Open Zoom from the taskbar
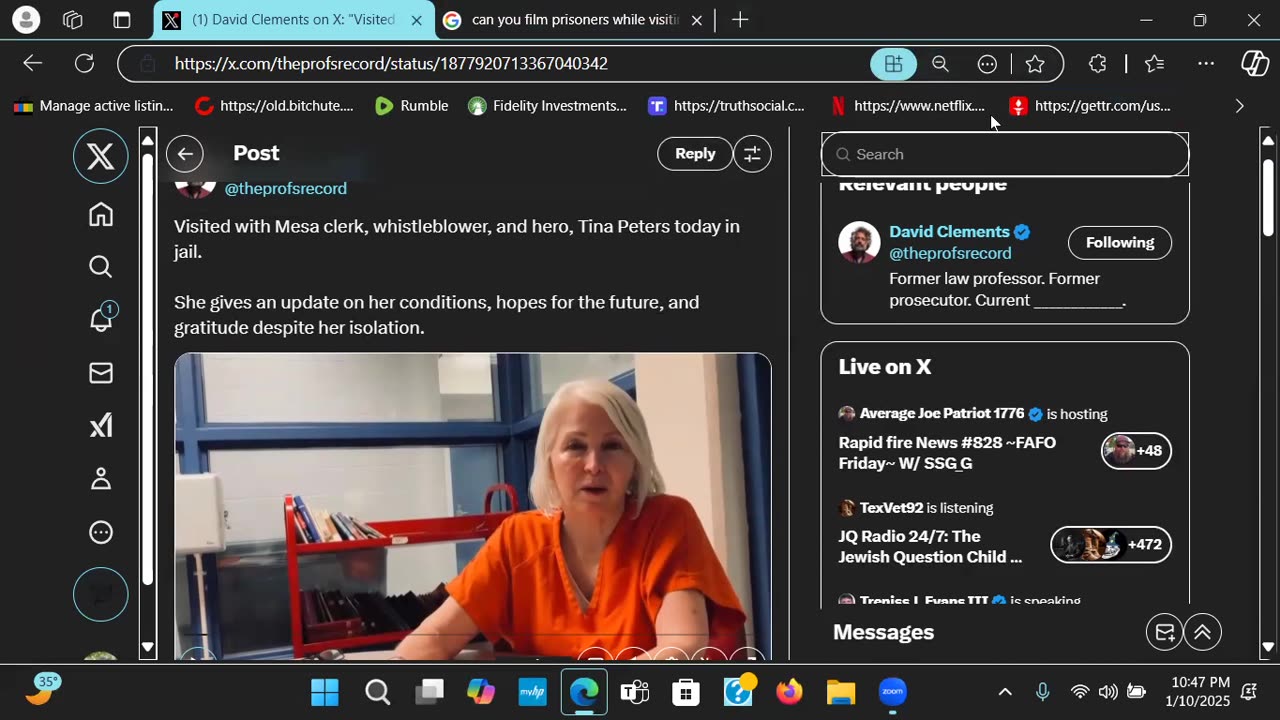This screenshot has width=1280, height=720. [x=892, y=692]
